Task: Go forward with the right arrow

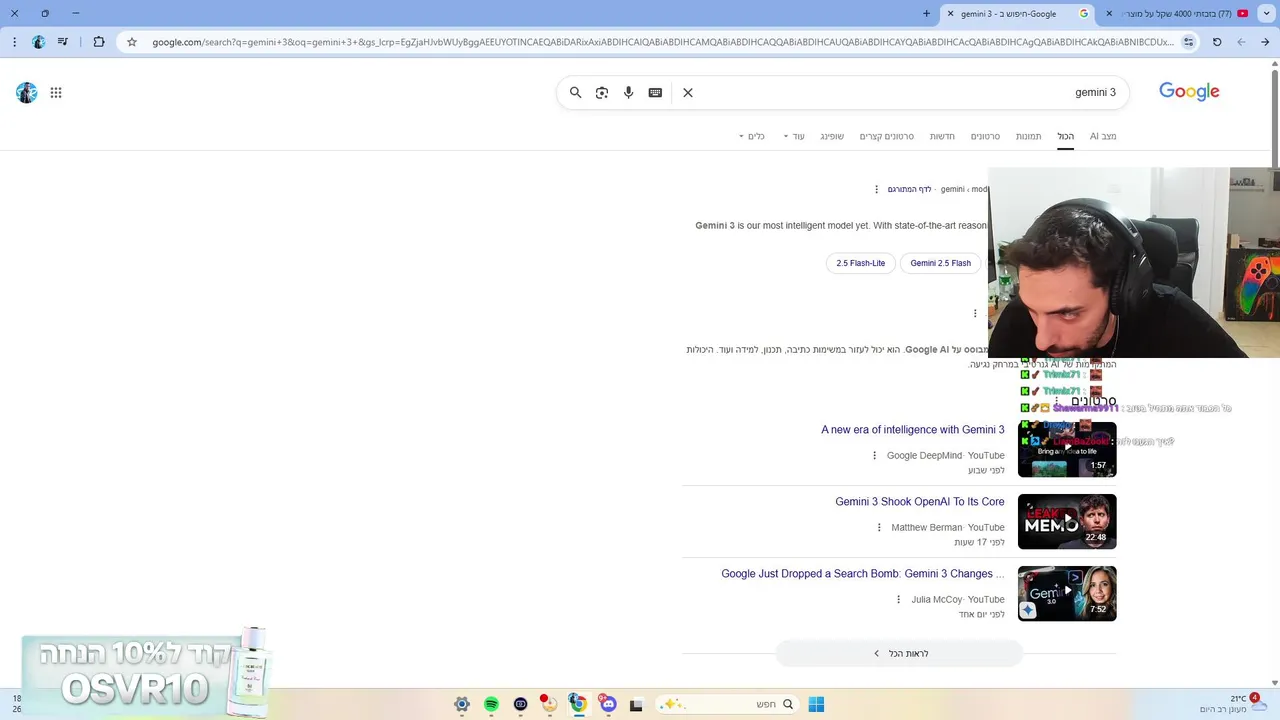Action: pyautogui.click(x=1265, y=42)
